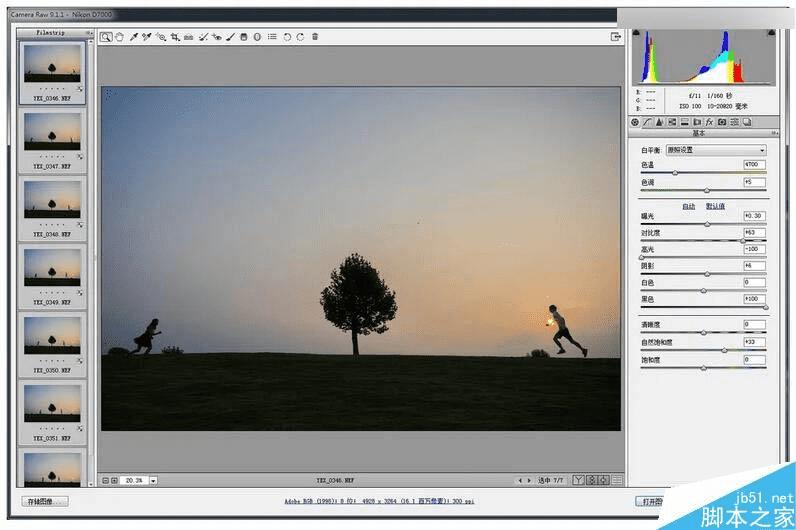Rotate image clockwise
Screen dimensions: 796x530
pos(301,37)
